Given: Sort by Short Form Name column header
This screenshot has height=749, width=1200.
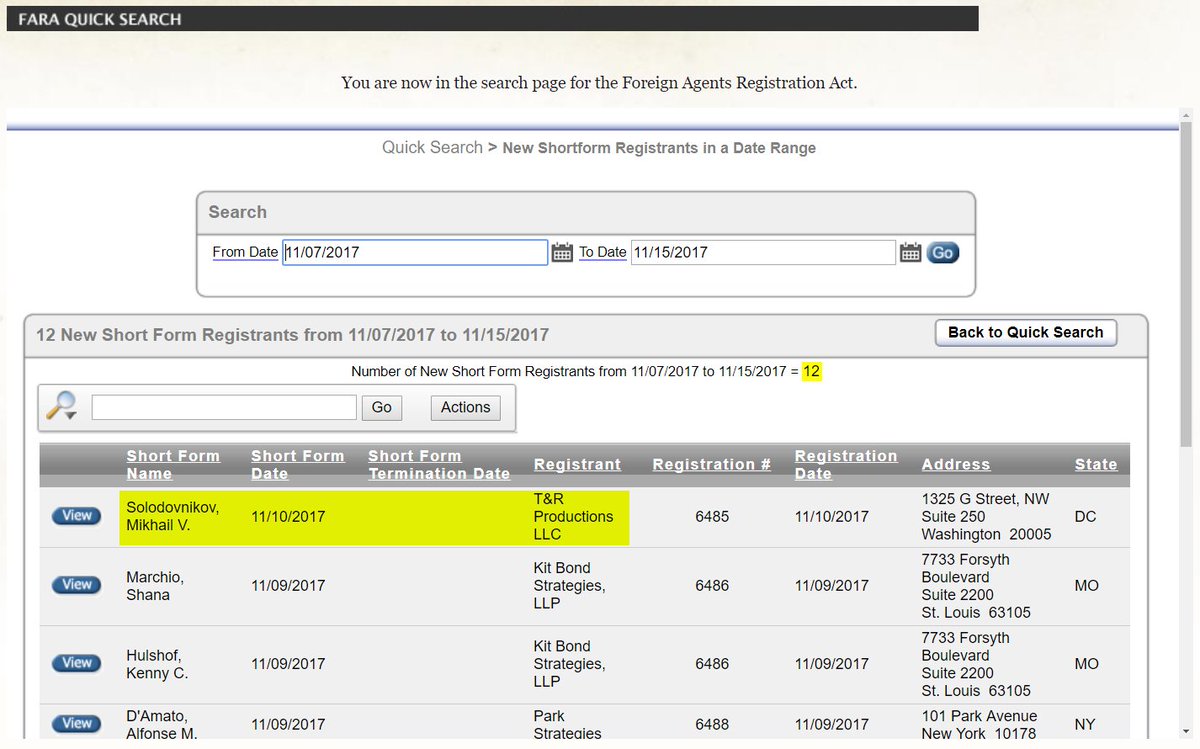Looking at the screenshot, I should (173, 464).
